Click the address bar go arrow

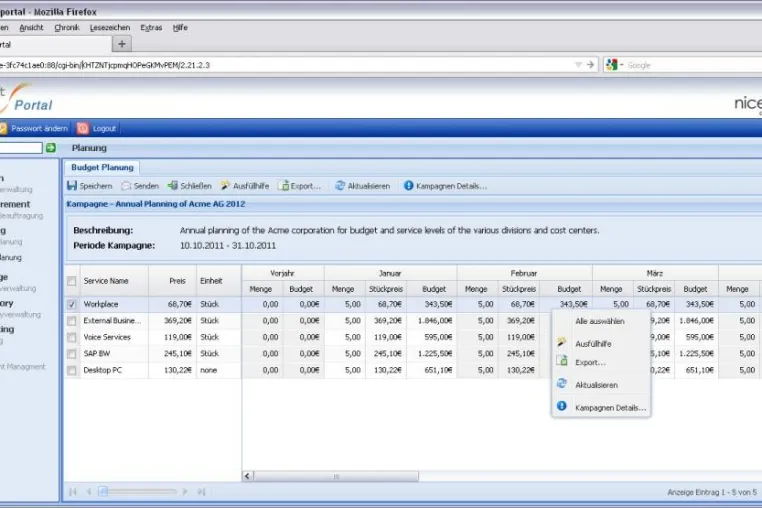coord(590,65)
